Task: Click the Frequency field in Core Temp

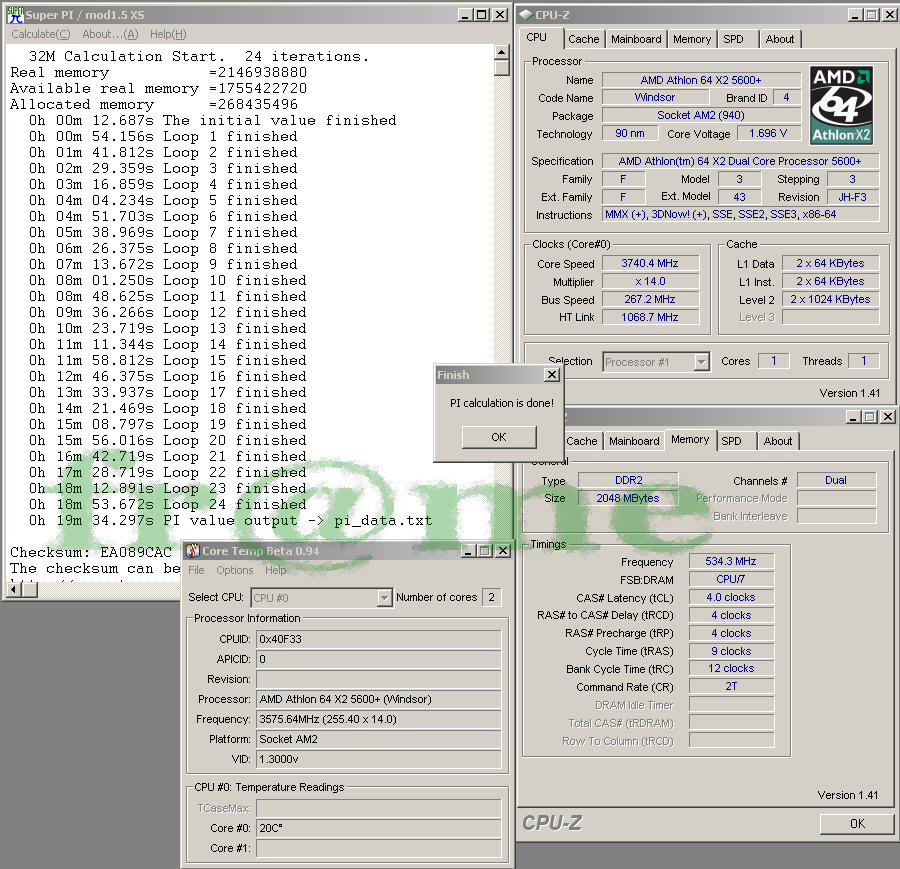Action: [x=379, y=719]
